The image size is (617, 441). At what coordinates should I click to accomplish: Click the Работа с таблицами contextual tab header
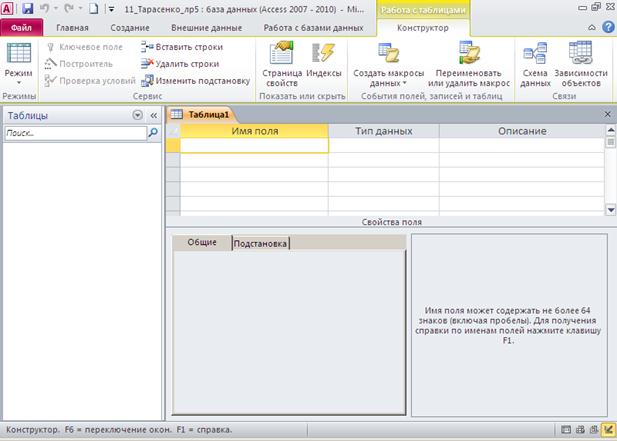(x=423, y=10)
